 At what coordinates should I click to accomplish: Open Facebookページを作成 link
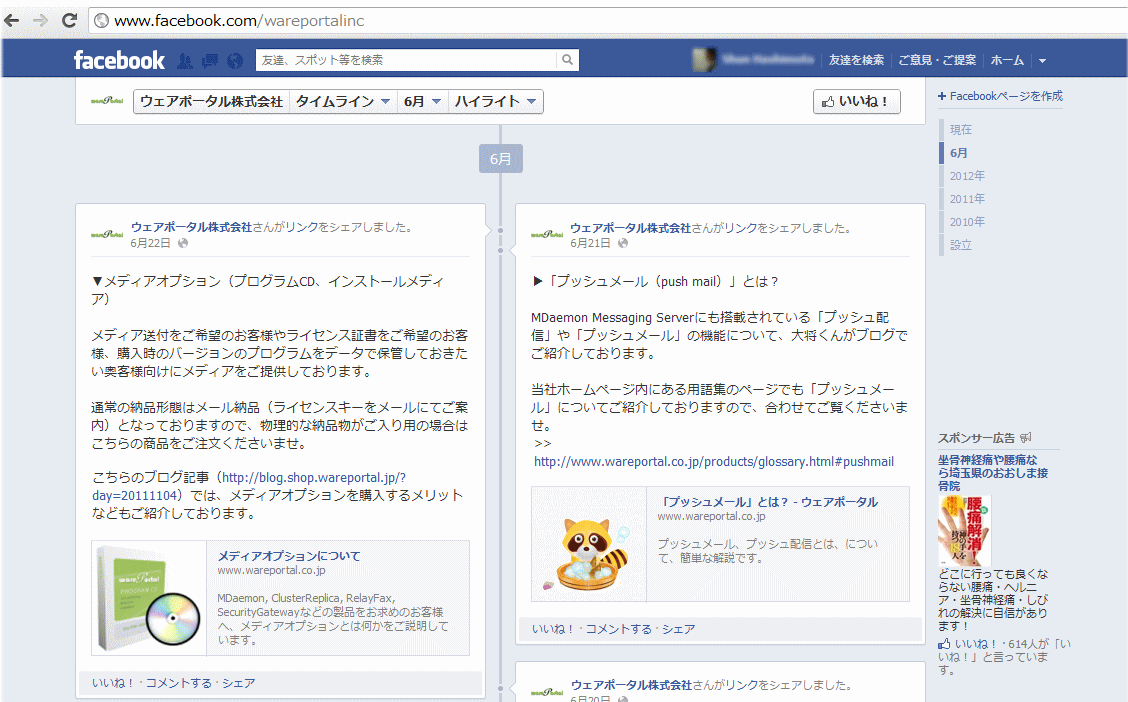(x=1006, y=96)
